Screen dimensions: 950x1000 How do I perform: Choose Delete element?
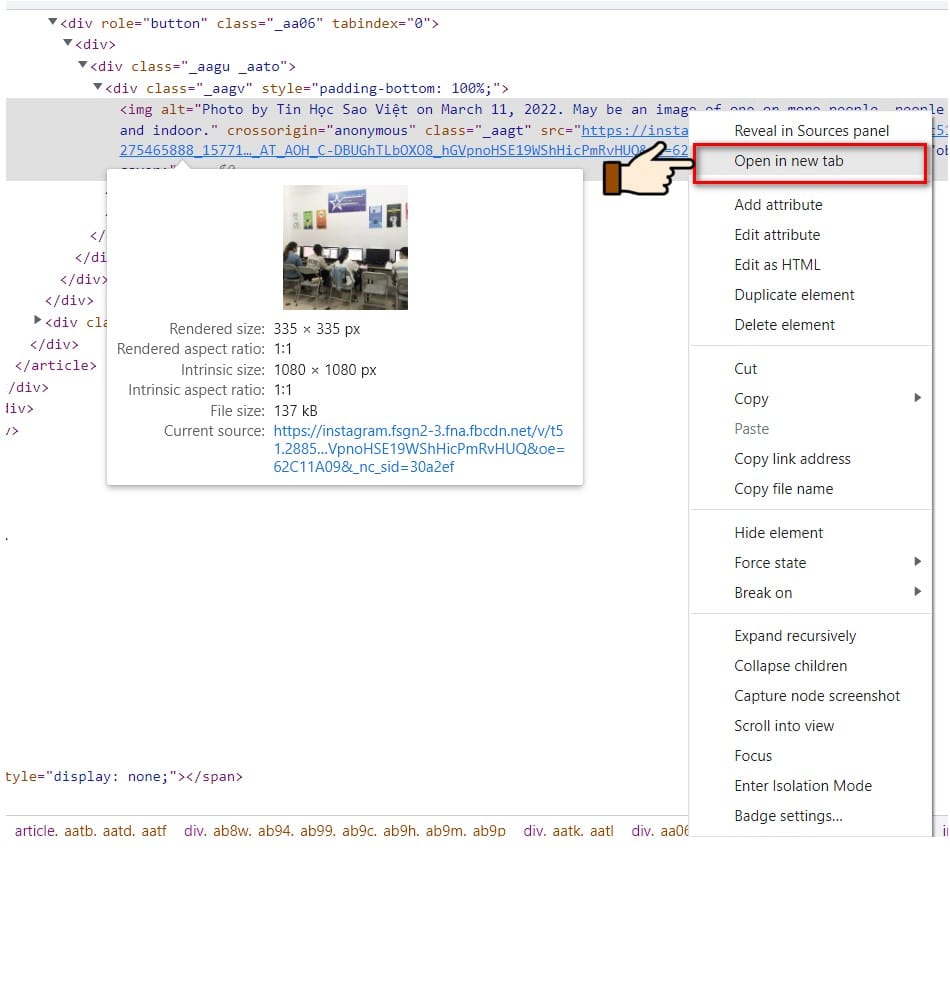click(811, 325)
